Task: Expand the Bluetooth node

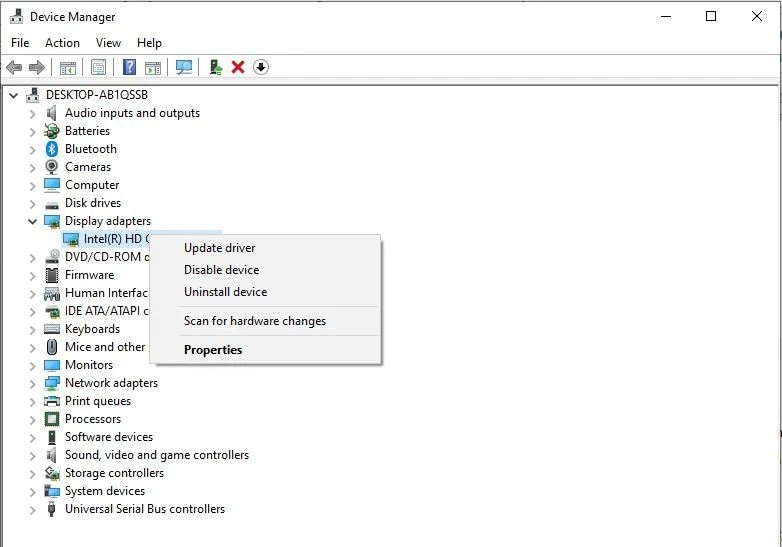Action: click(32, 150)
